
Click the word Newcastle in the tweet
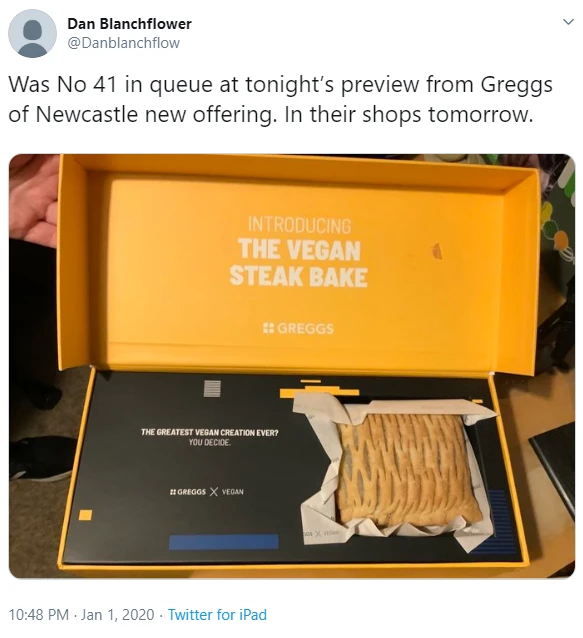click(x=87, y=115)
